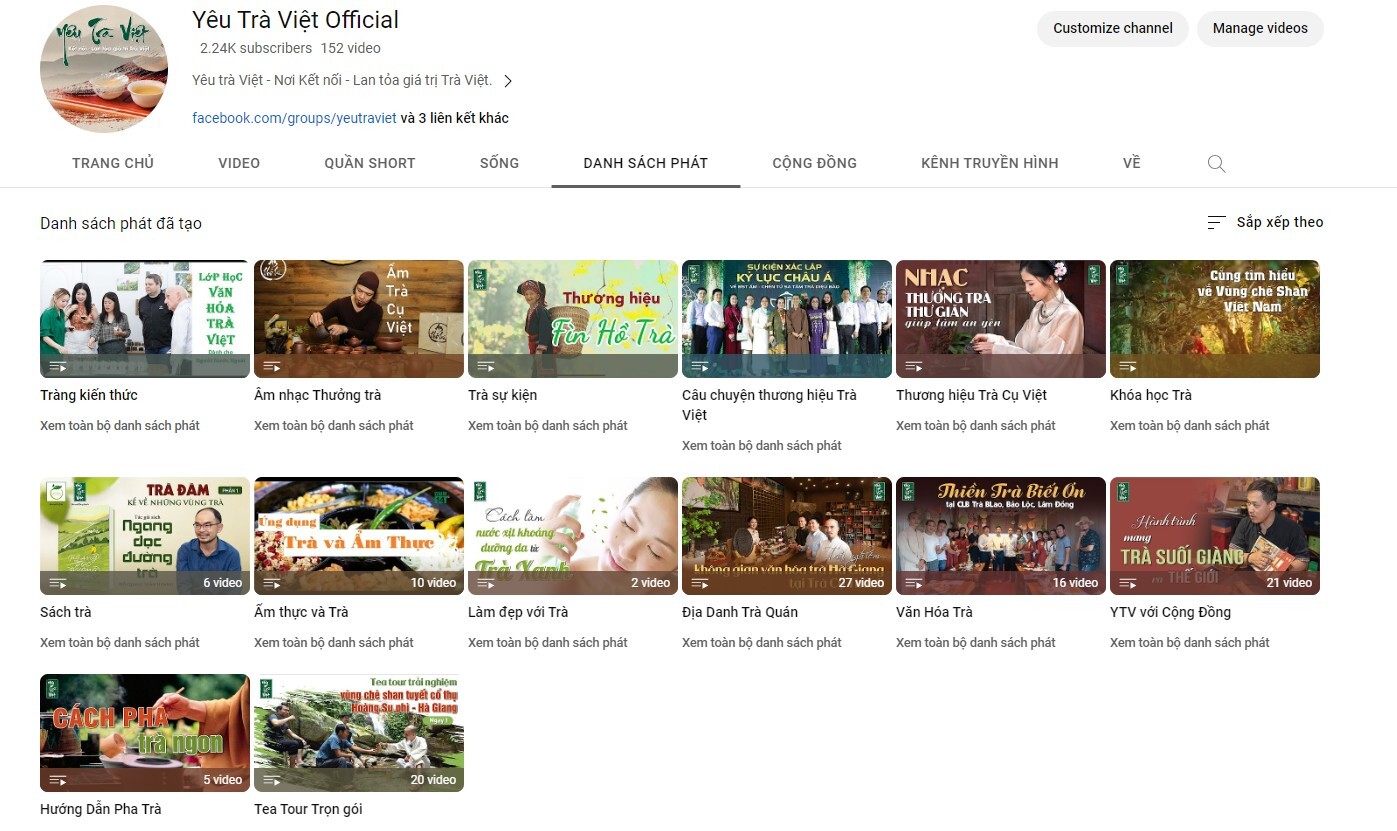Screen dimensions: 1397x831
Task: Go to the QUẦN SHORT tab
Action: pyautogui.click(x=369, y=163)
